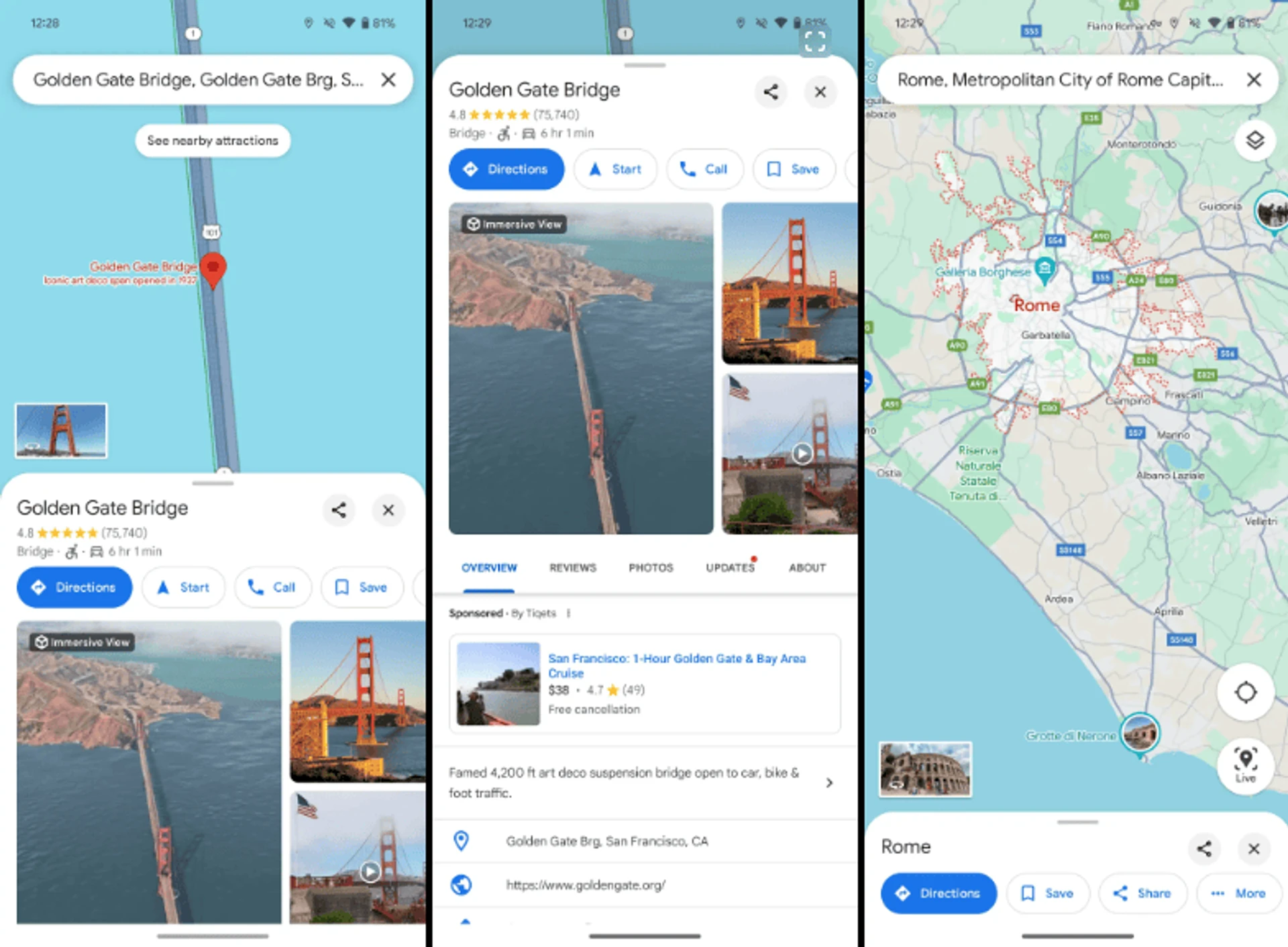Open More options in Rome card
1288x947 pixels.
(1238, 893)
